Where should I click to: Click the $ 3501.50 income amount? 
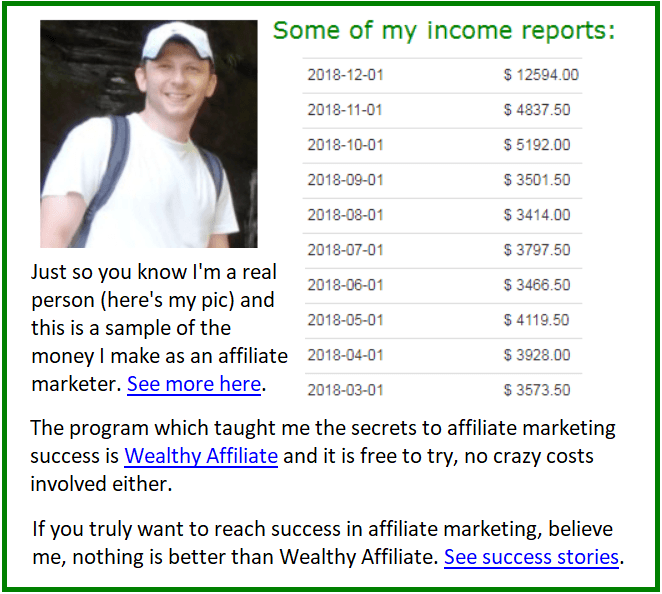point(537,180)
